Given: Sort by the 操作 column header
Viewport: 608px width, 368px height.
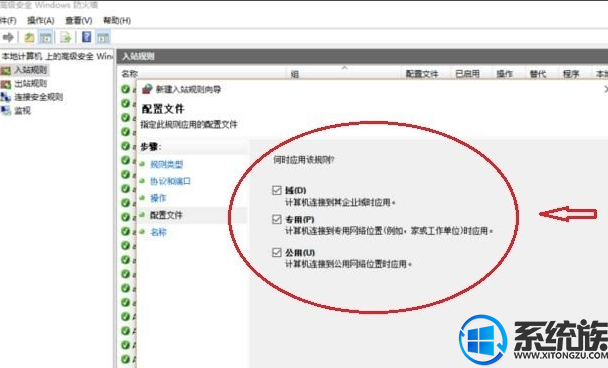Looking at the screenshot, I should [504, 74].
